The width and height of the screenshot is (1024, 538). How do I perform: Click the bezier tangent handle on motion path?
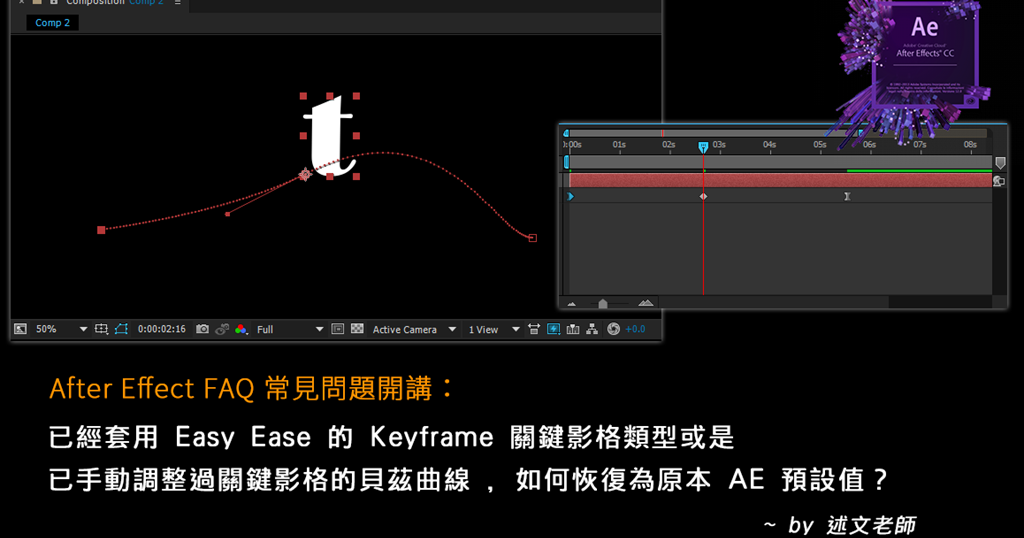click(227, 214)
